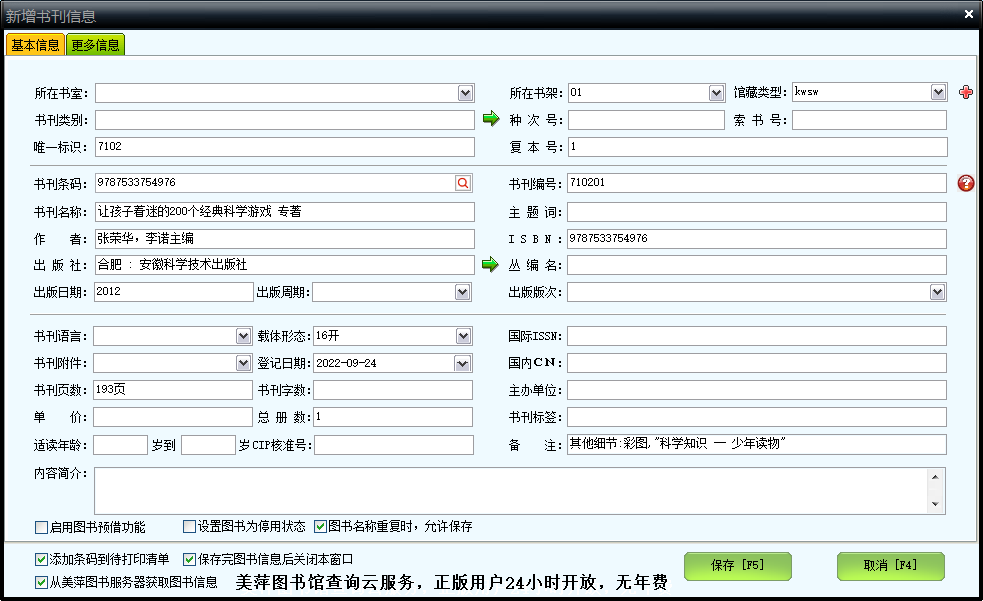983x601 pixels.
Task: Open the 馆藏类型 dropdown list
Action: tap(938, 92)
